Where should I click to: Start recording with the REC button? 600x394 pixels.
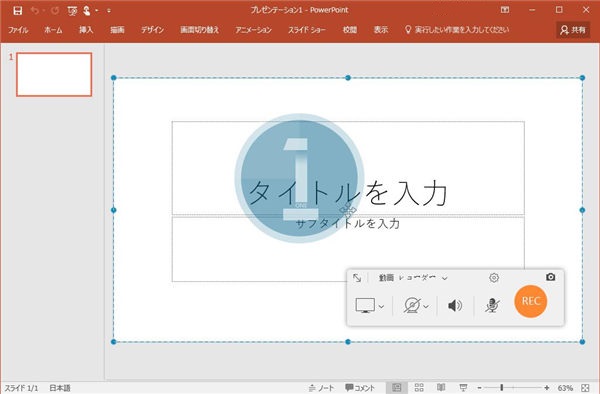[x=531, y=301]
